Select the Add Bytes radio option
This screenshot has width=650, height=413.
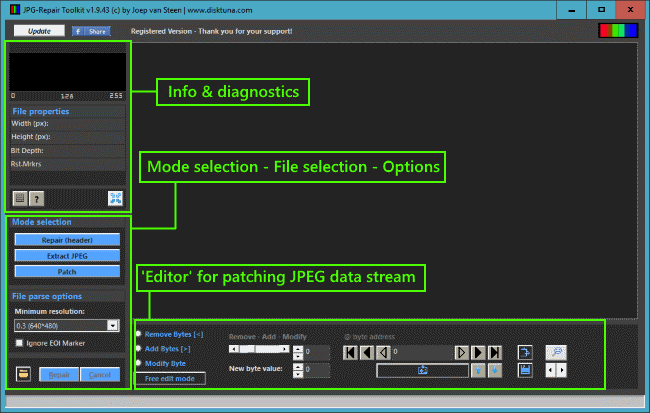click(x=139, y=347)
